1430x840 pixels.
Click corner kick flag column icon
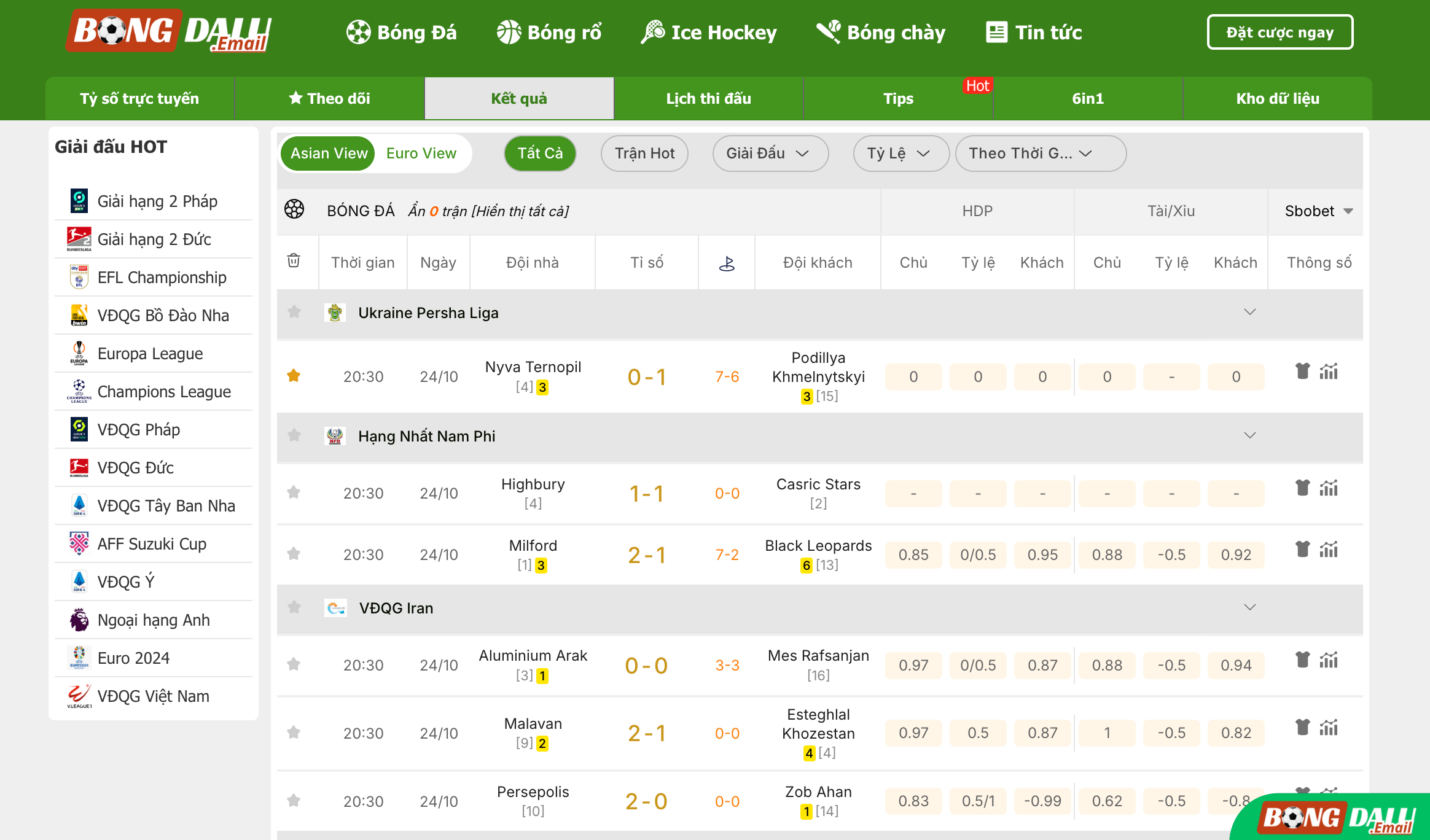(727, 263)
